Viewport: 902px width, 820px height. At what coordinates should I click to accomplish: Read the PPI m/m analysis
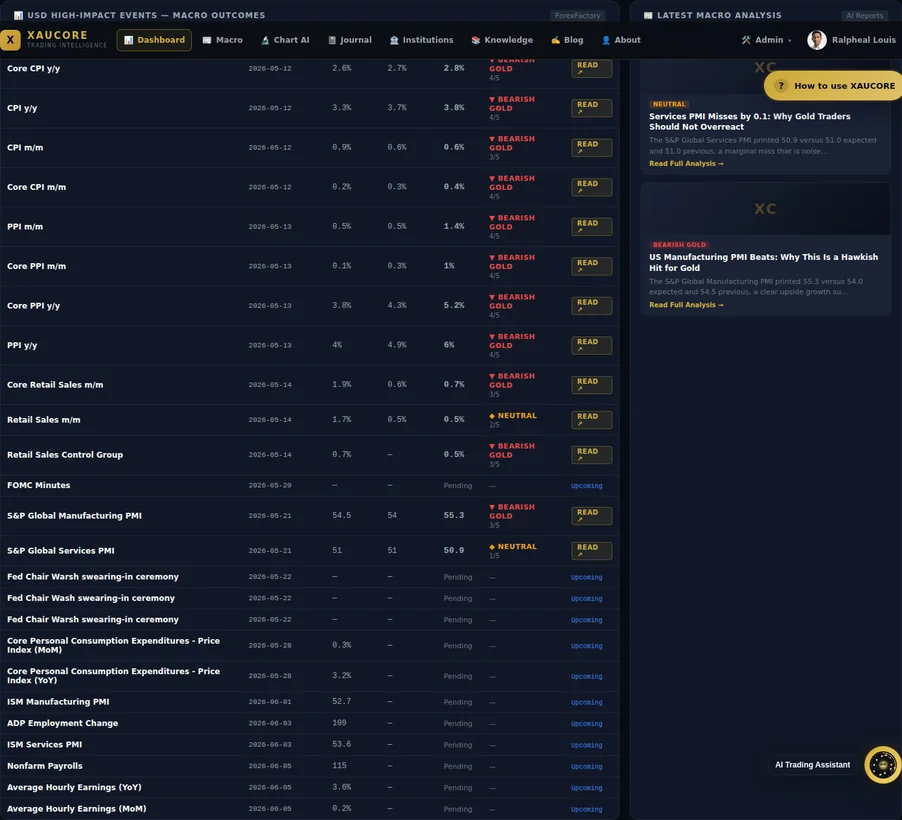pos(591,226)
